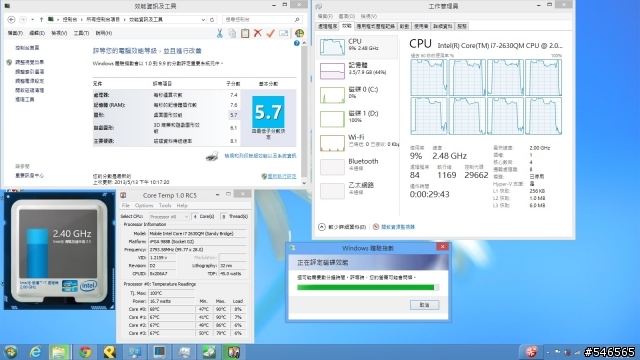The height and width of the screenshot is (360, 640).
Task: Select CPU in Task Manager sidebar
Action: 358,47
